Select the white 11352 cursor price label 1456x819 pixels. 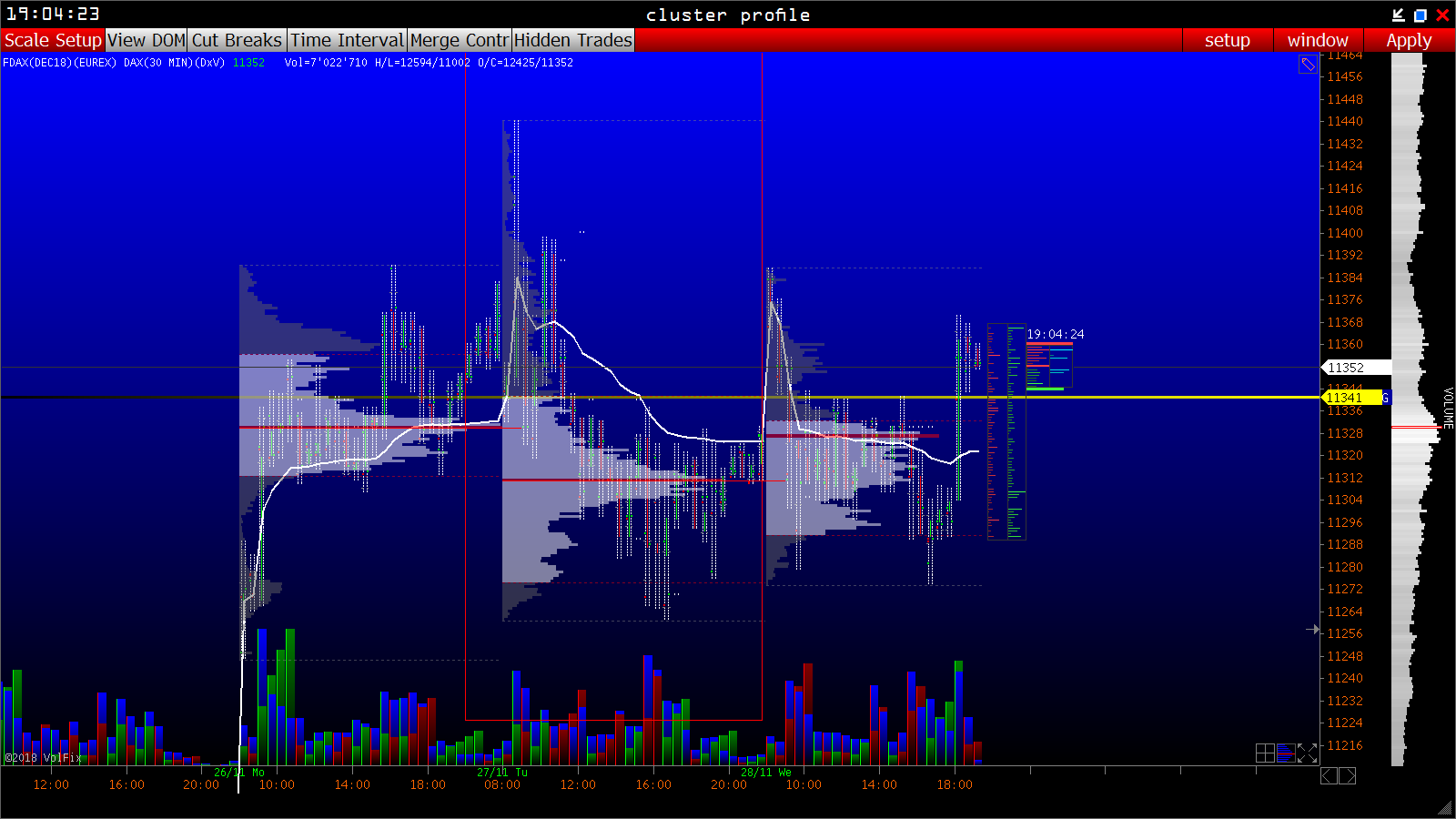click(x=1356, y=368)
